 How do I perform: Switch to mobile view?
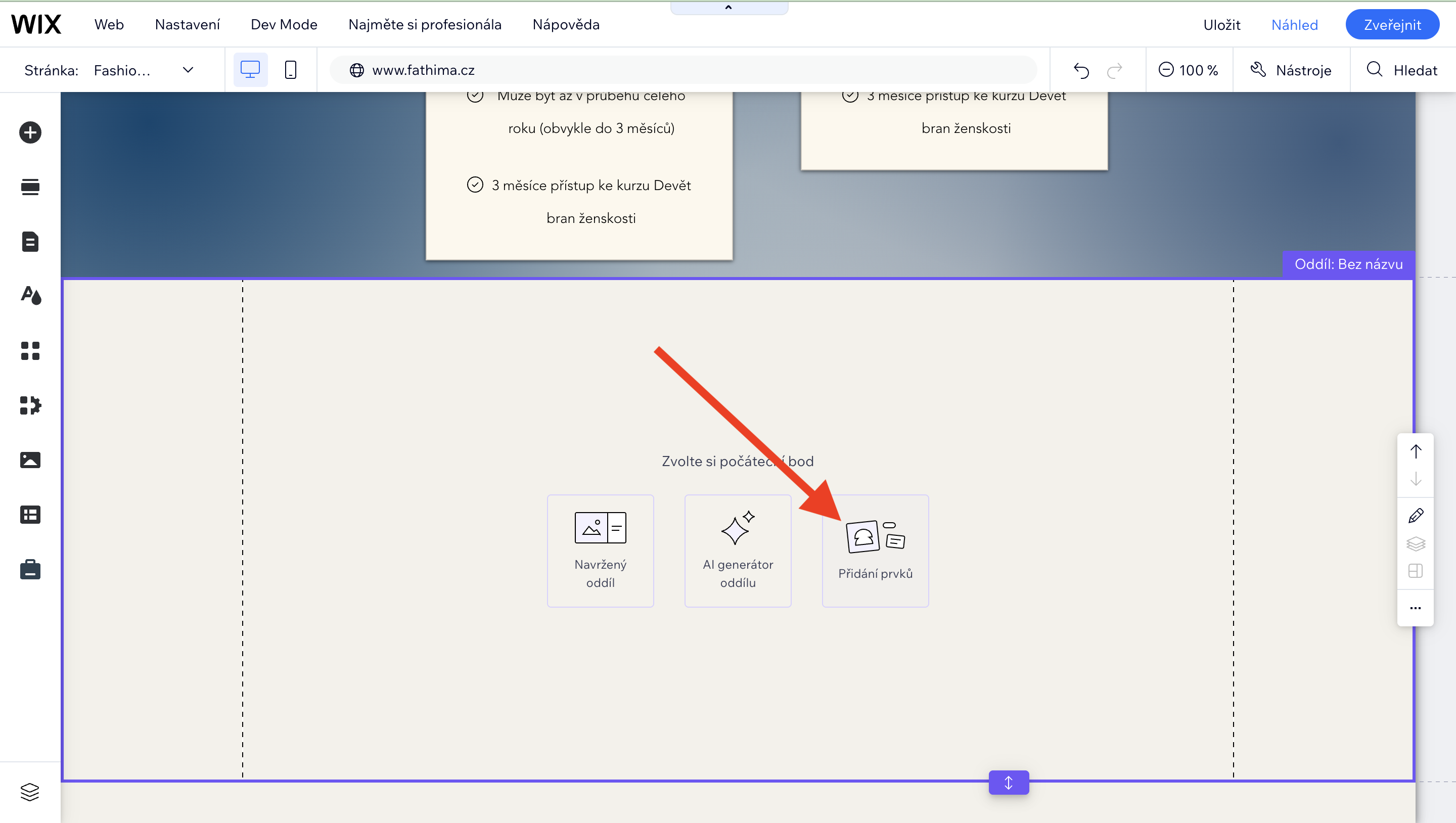291,70
